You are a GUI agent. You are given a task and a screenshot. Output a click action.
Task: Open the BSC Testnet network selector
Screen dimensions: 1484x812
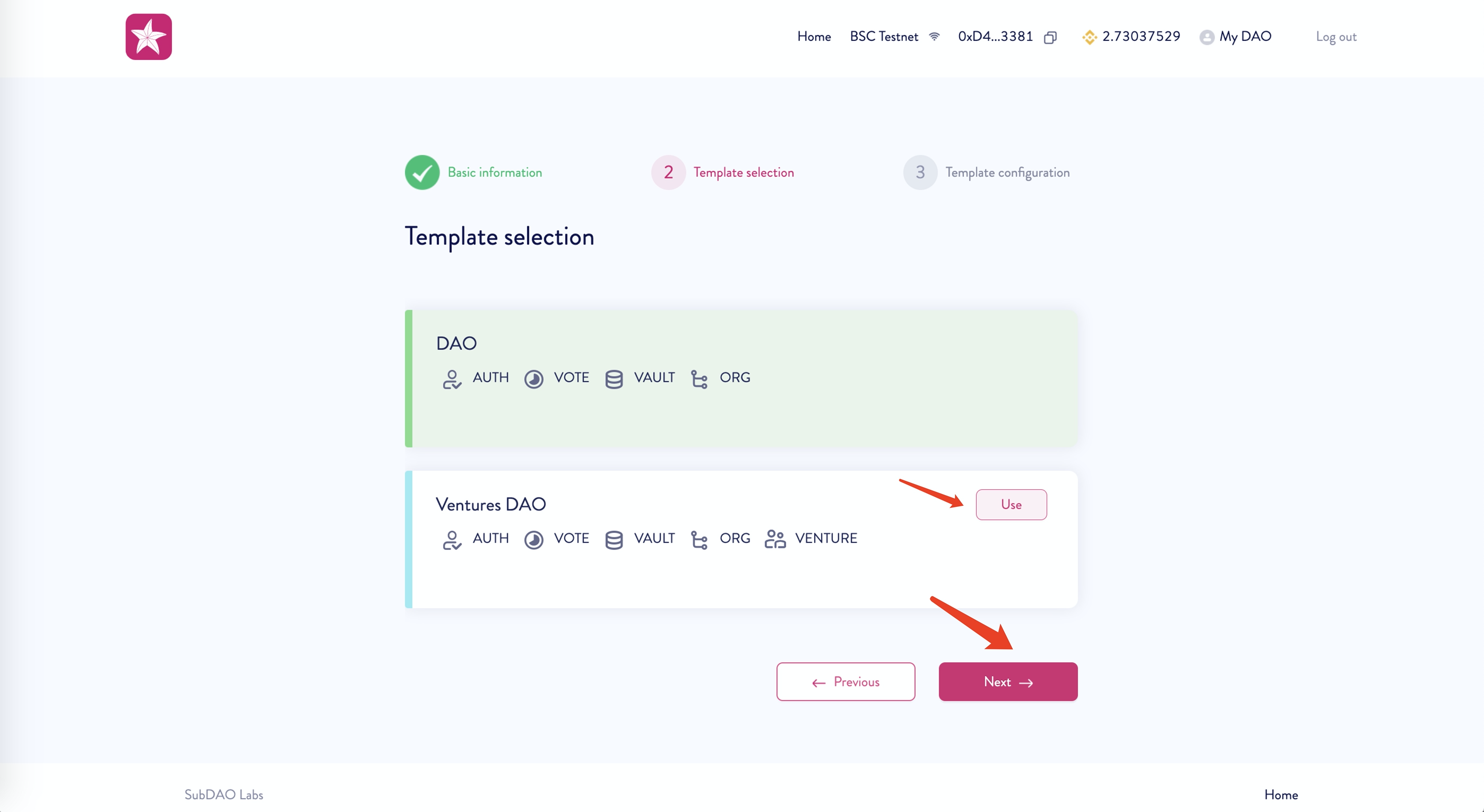click(x=884, y=37)
